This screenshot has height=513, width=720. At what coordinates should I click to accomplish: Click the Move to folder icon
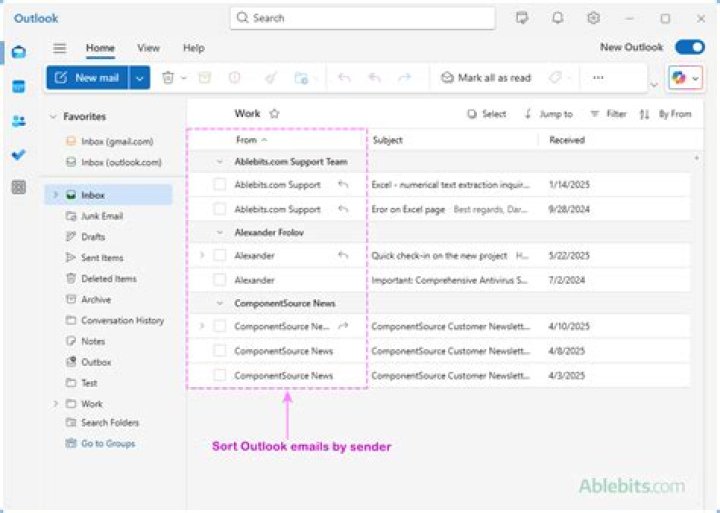click(x=301, y=78)
